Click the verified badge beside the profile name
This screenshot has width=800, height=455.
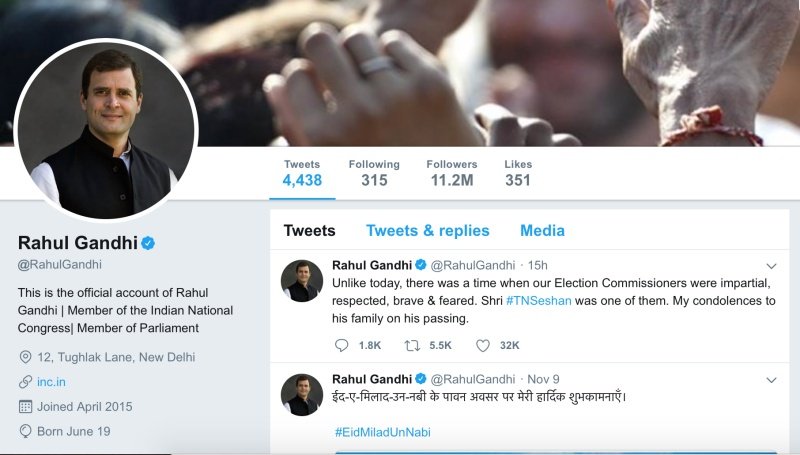(148, 243)
